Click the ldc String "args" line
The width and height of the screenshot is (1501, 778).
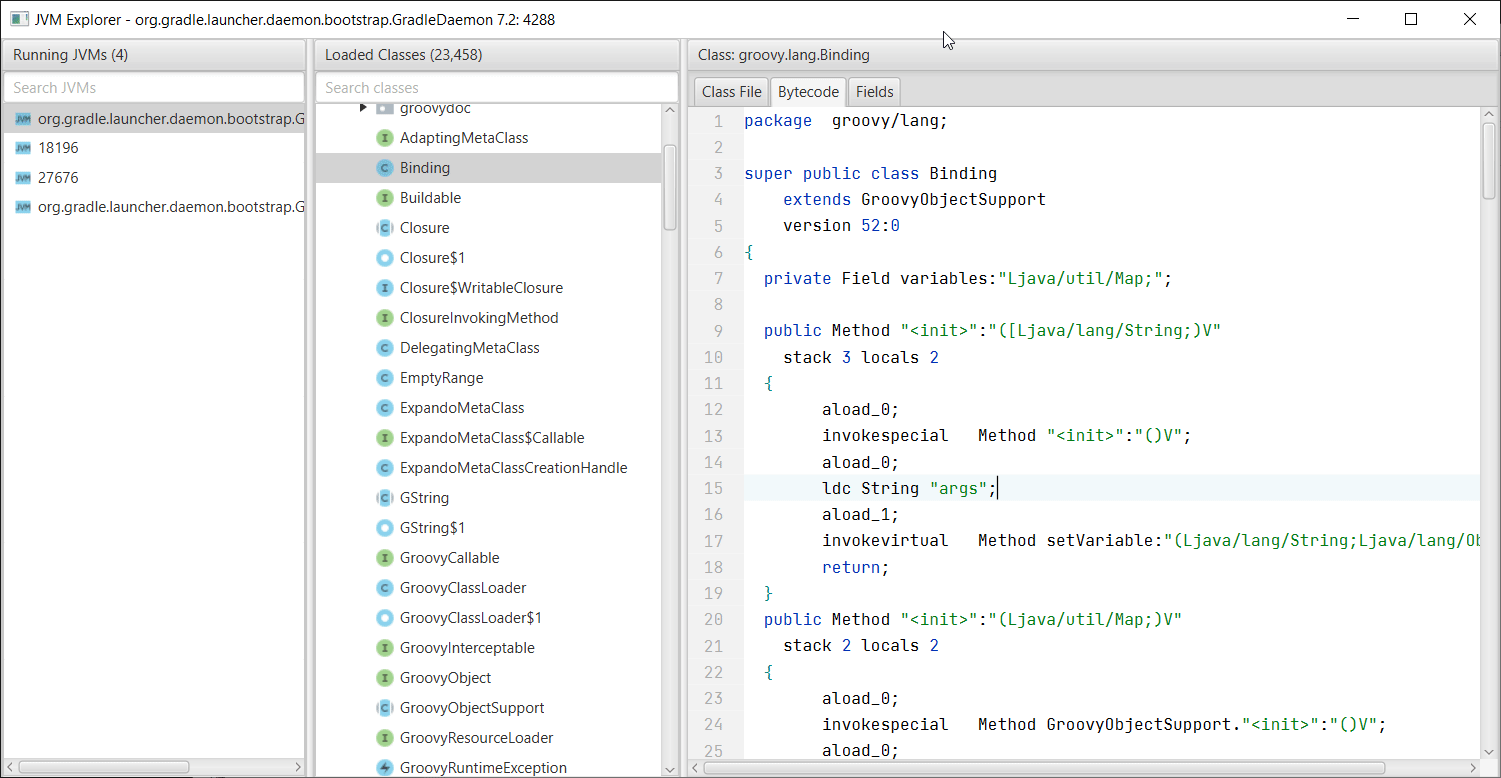(909, 488)
